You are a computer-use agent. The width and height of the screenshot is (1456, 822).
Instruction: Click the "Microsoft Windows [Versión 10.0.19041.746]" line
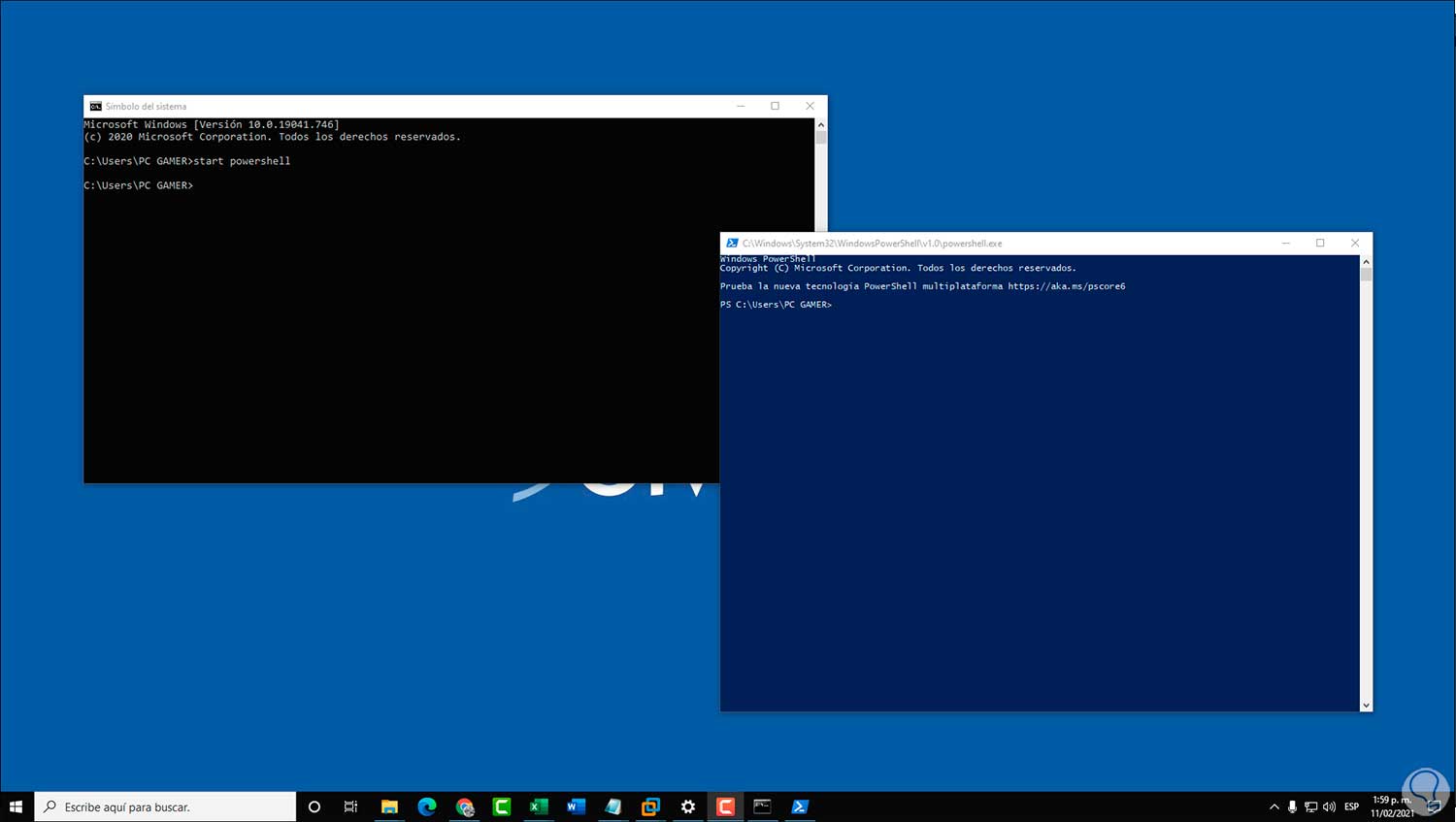pyautogui.click(x=212, y=124)
